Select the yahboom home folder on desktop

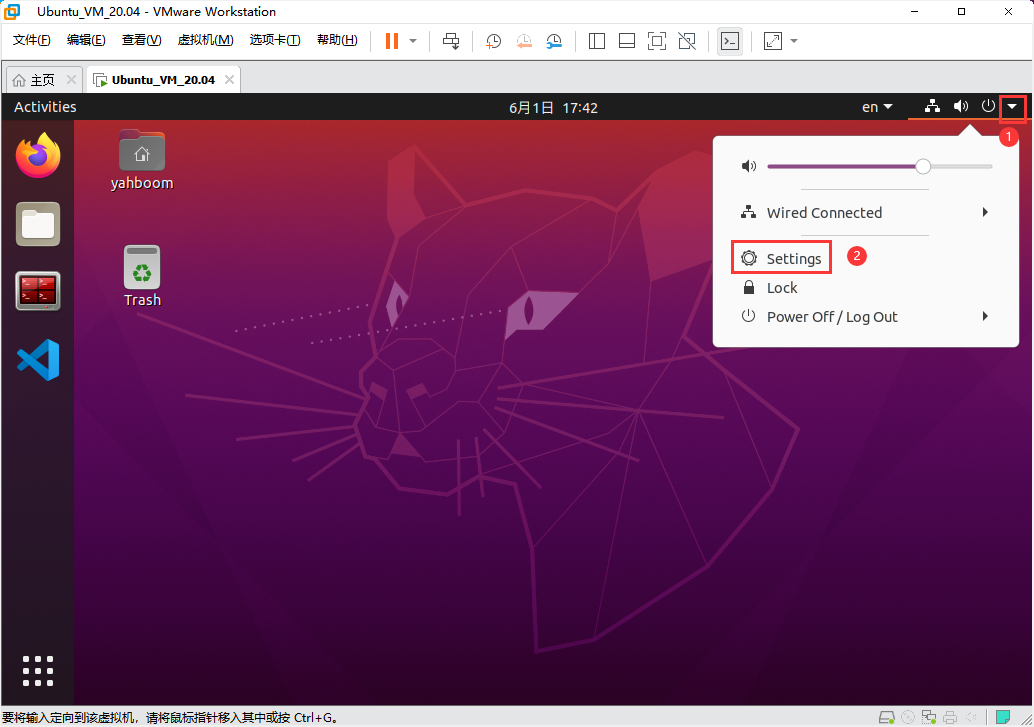point(142,160)
